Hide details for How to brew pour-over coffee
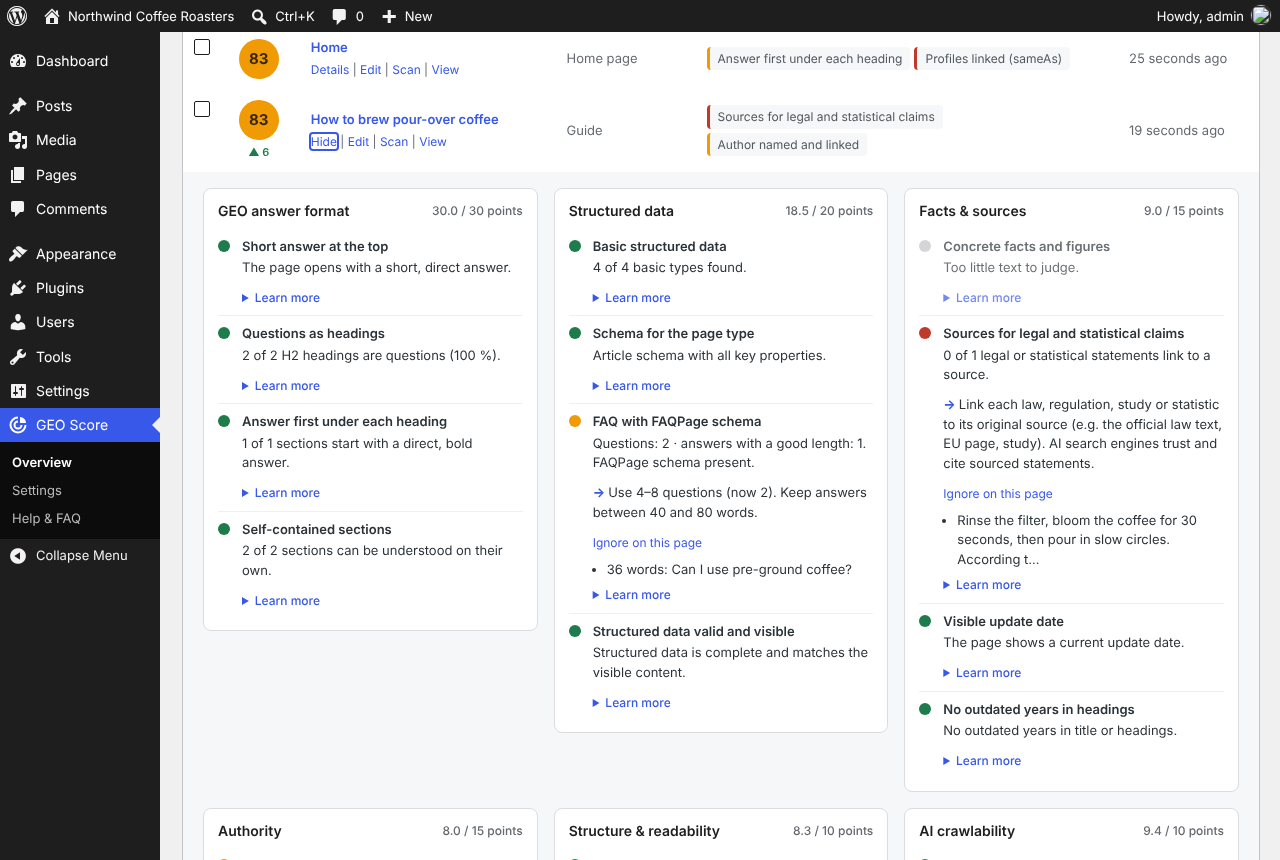Viewport: 1280px width, 860px height. [324, 142]
